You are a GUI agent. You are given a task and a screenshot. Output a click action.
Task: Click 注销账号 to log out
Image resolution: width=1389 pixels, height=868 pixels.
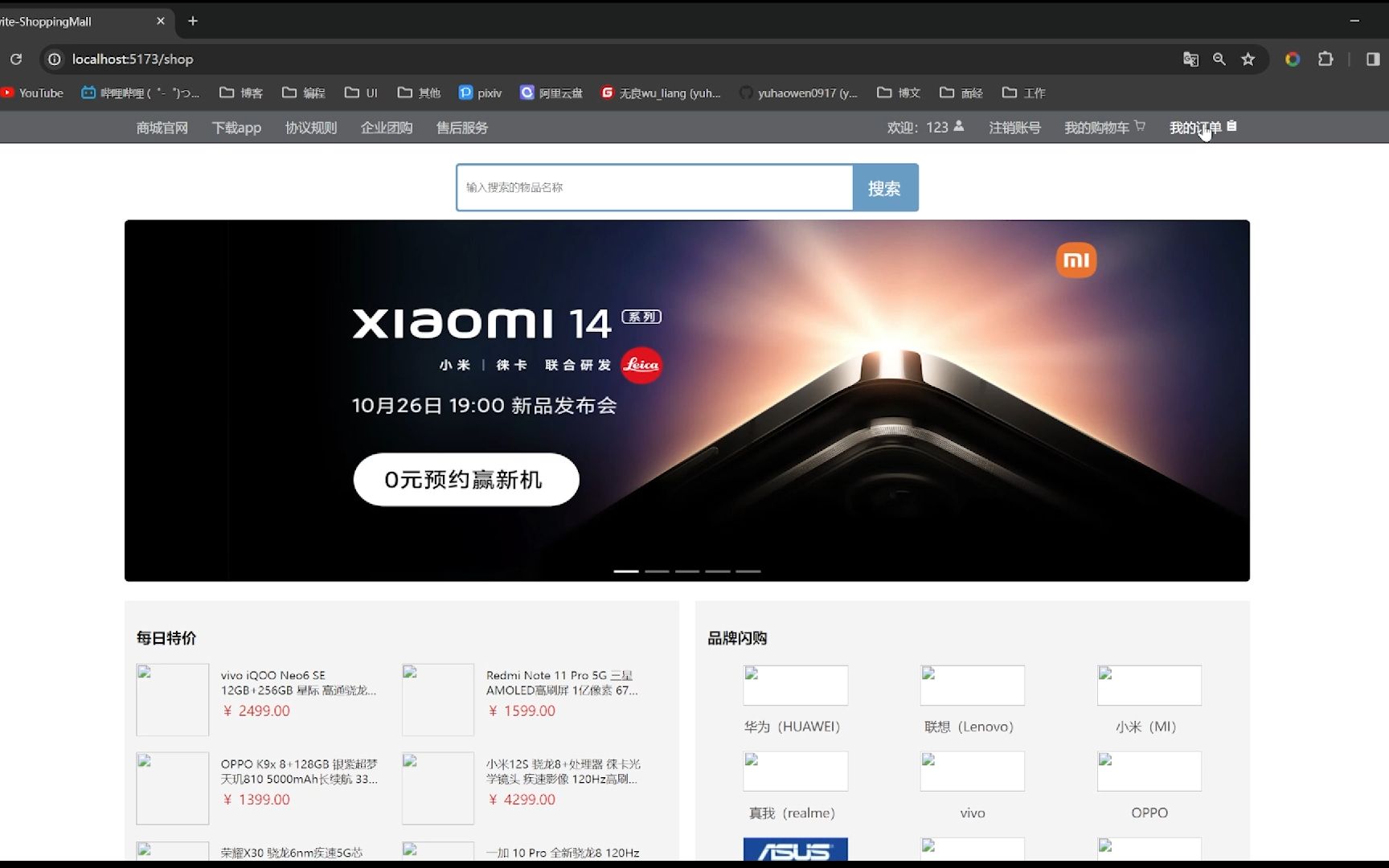click(1015, 128)
